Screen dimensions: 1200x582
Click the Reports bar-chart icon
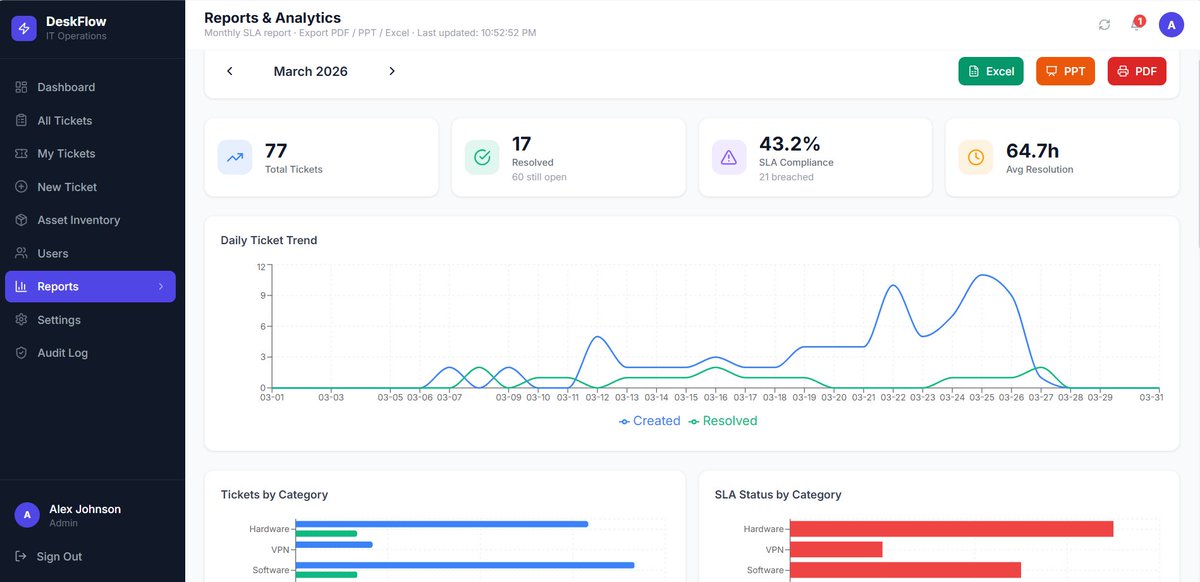click(21, 286)
